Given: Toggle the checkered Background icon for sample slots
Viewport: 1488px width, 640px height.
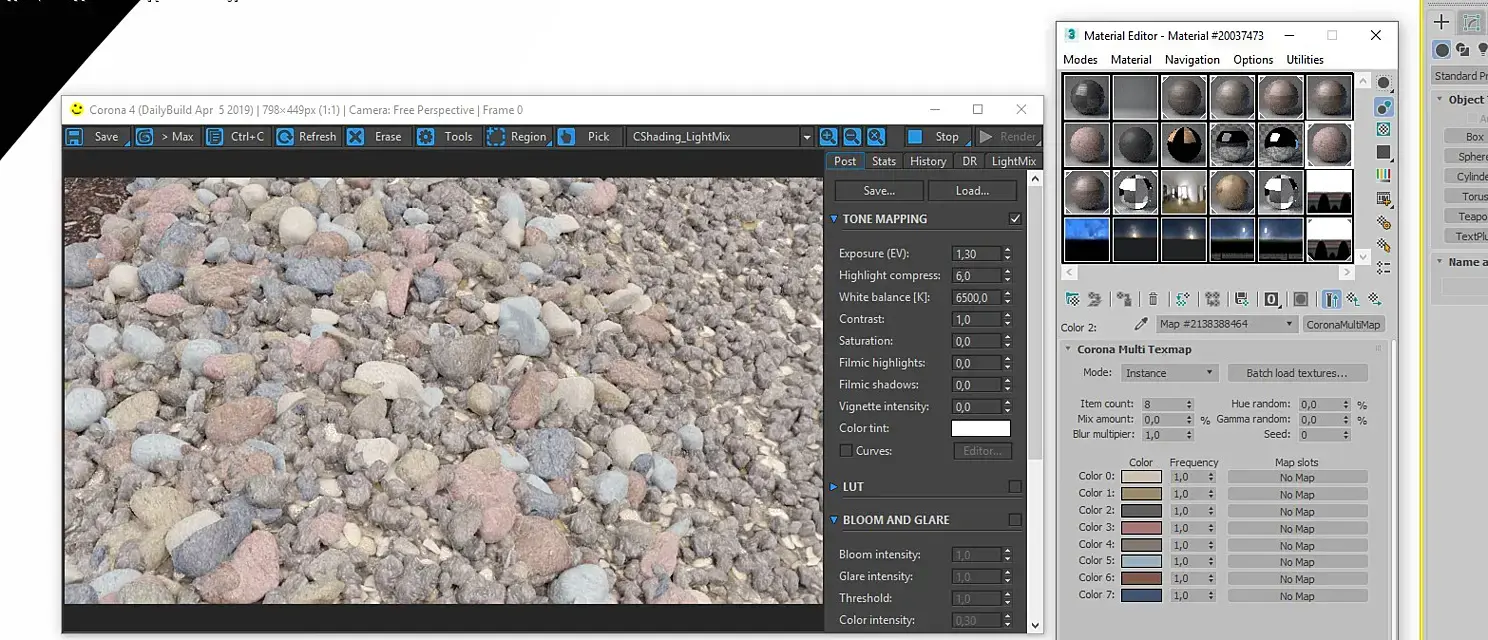Looking at the screenshot, I should point(1384,130).
